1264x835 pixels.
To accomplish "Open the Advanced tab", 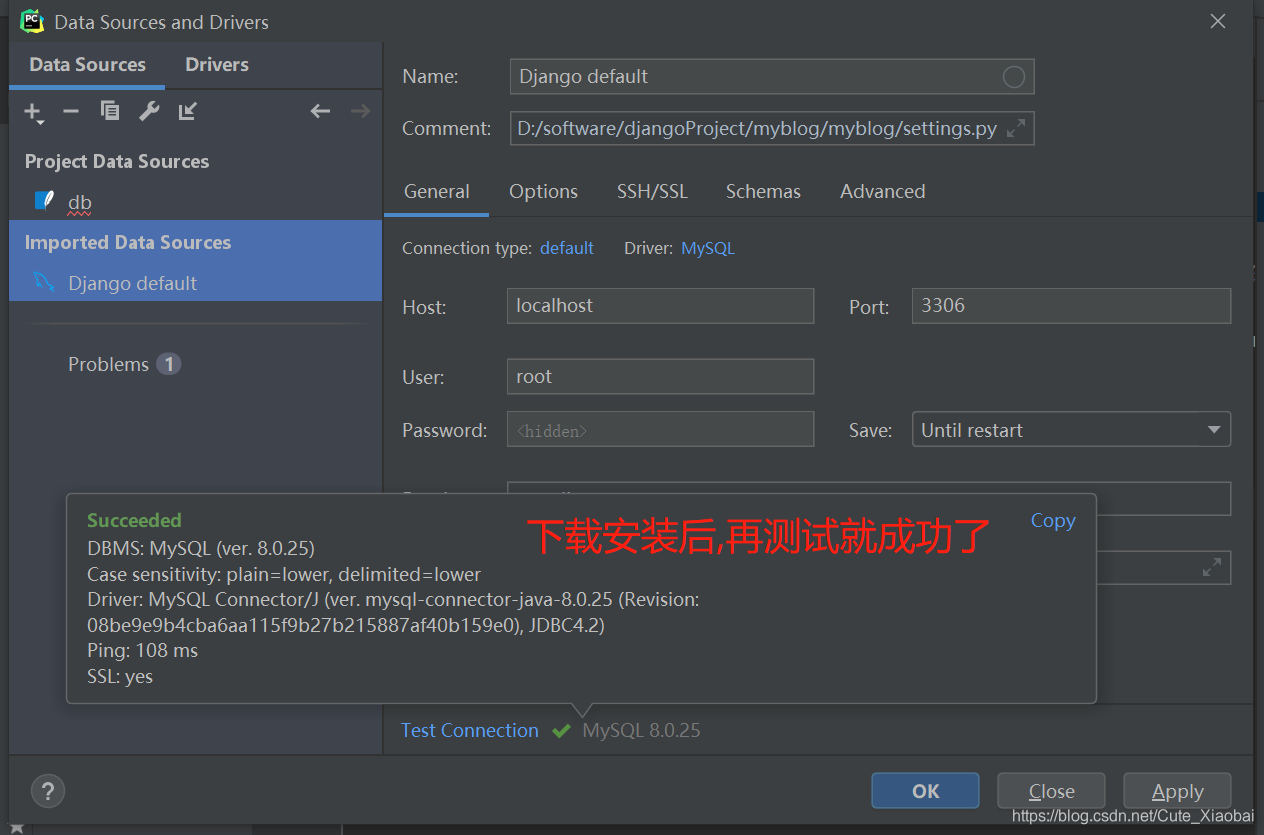I will click(x=882, y=192).
